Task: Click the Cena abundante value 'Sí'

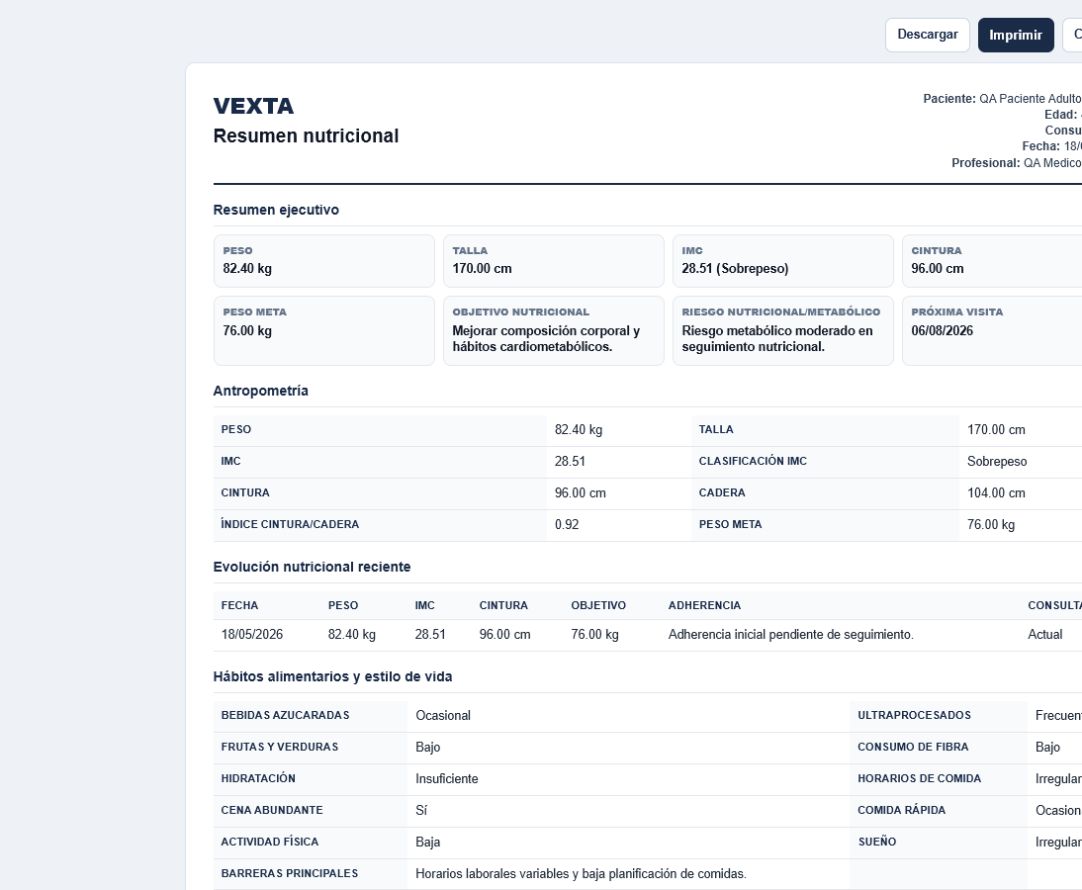Action: pos(421,811)
